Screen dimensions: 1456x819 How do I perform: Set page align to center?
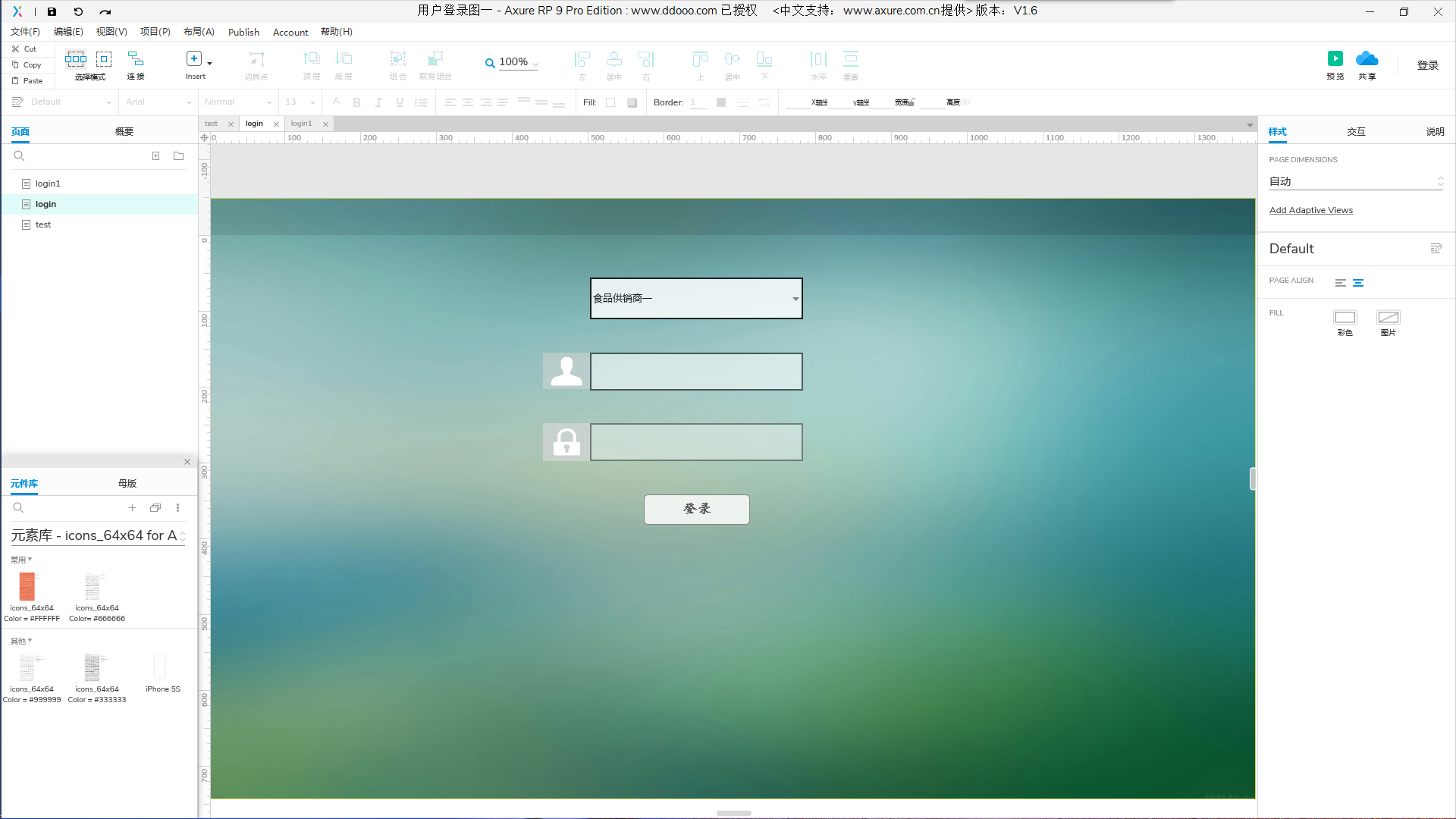coord(1358,282)
